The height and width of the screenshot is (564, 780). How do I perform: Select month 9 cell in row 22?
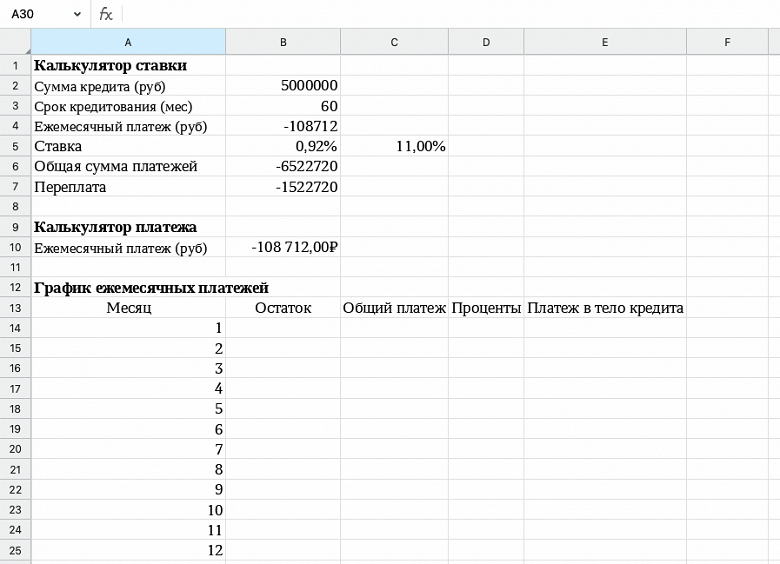pos(128,489)
